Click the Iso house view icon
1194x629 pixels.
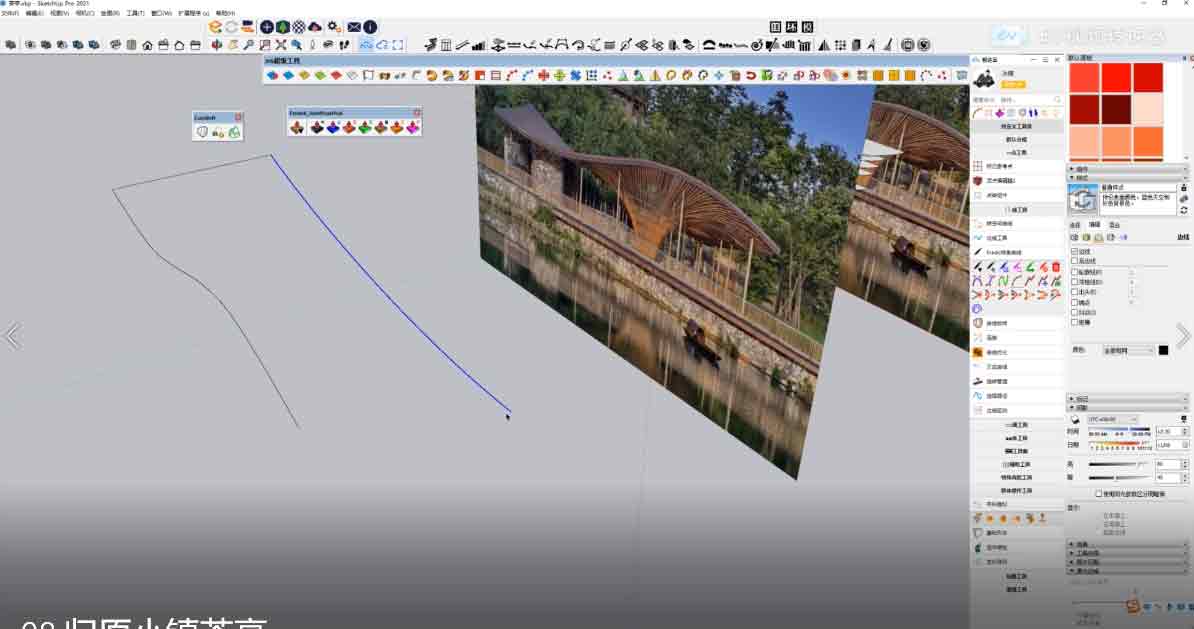tap(148, 45)
